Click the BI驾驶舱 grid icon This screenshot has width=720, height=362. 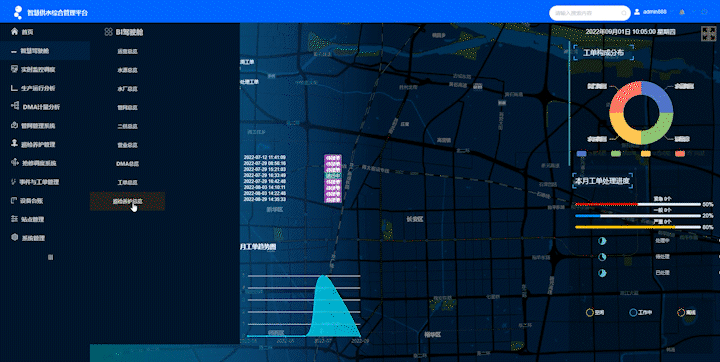coord(108,32)
